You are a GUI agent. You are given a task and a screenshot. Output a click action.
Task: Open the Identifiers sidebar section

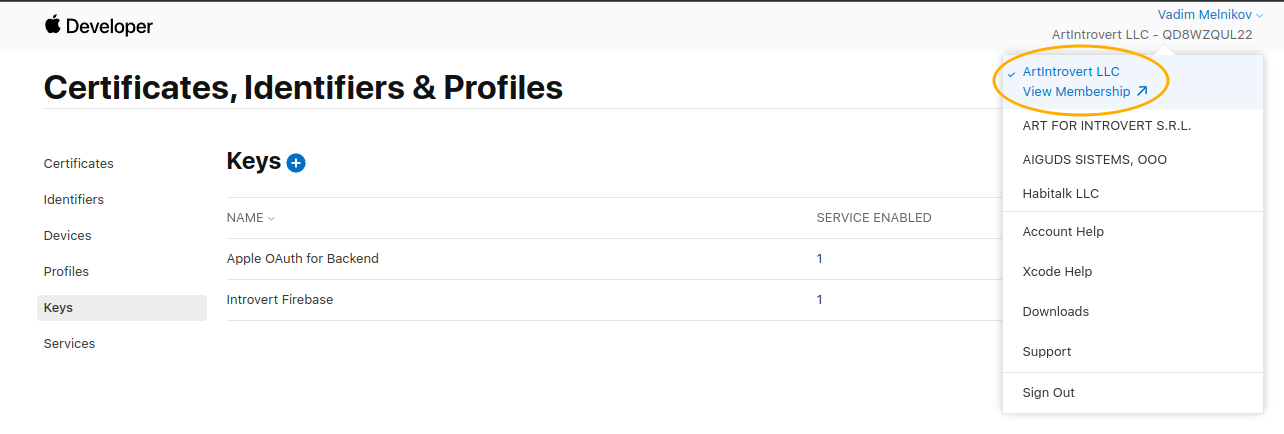[x=74, y=200]
